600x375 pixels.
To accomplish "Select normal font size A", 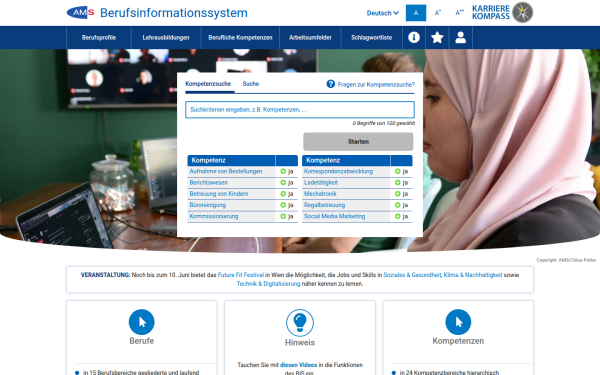I will (416, 13).
